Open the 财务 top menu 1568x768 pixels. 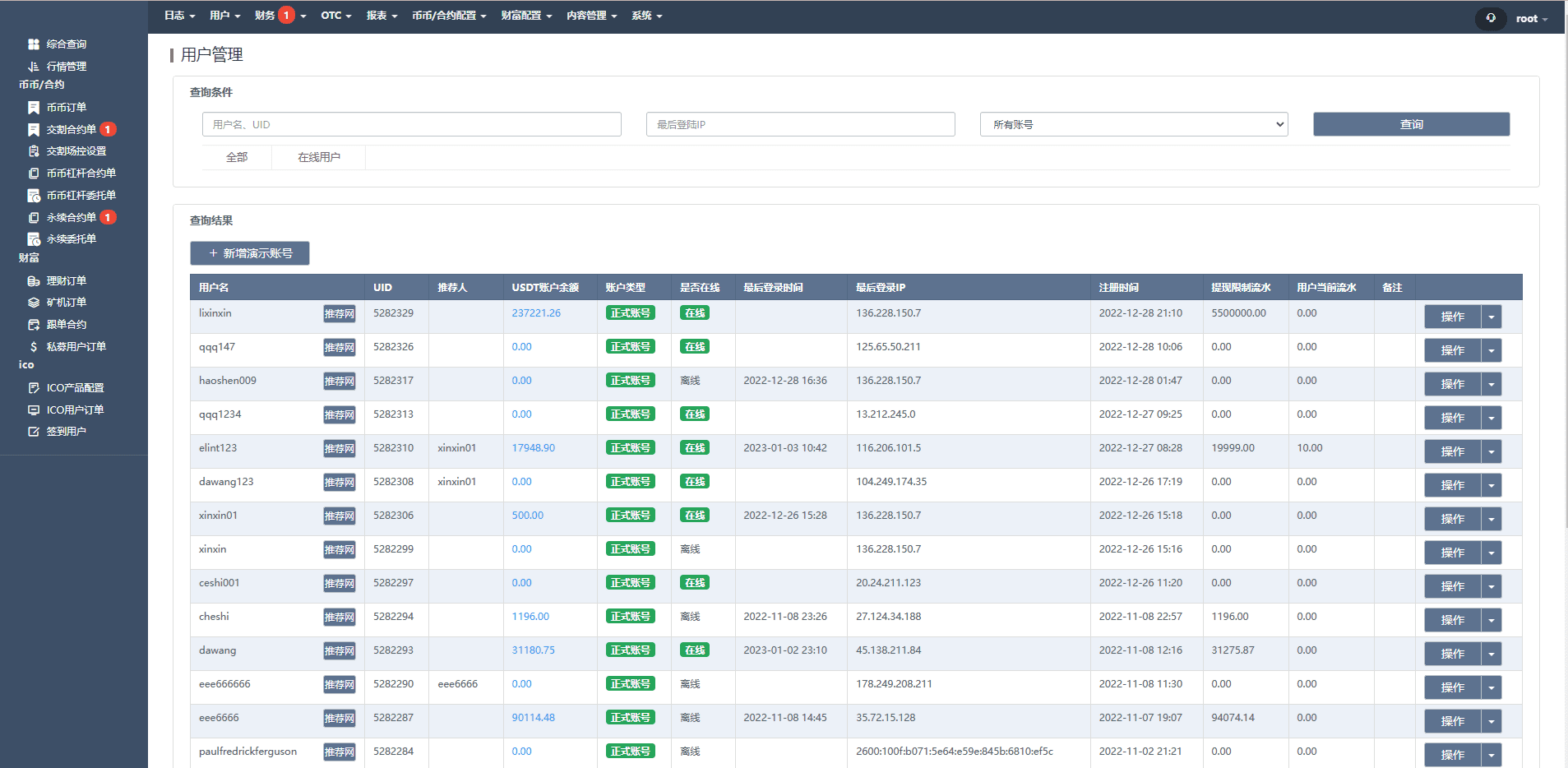click(x=265, y=16)
